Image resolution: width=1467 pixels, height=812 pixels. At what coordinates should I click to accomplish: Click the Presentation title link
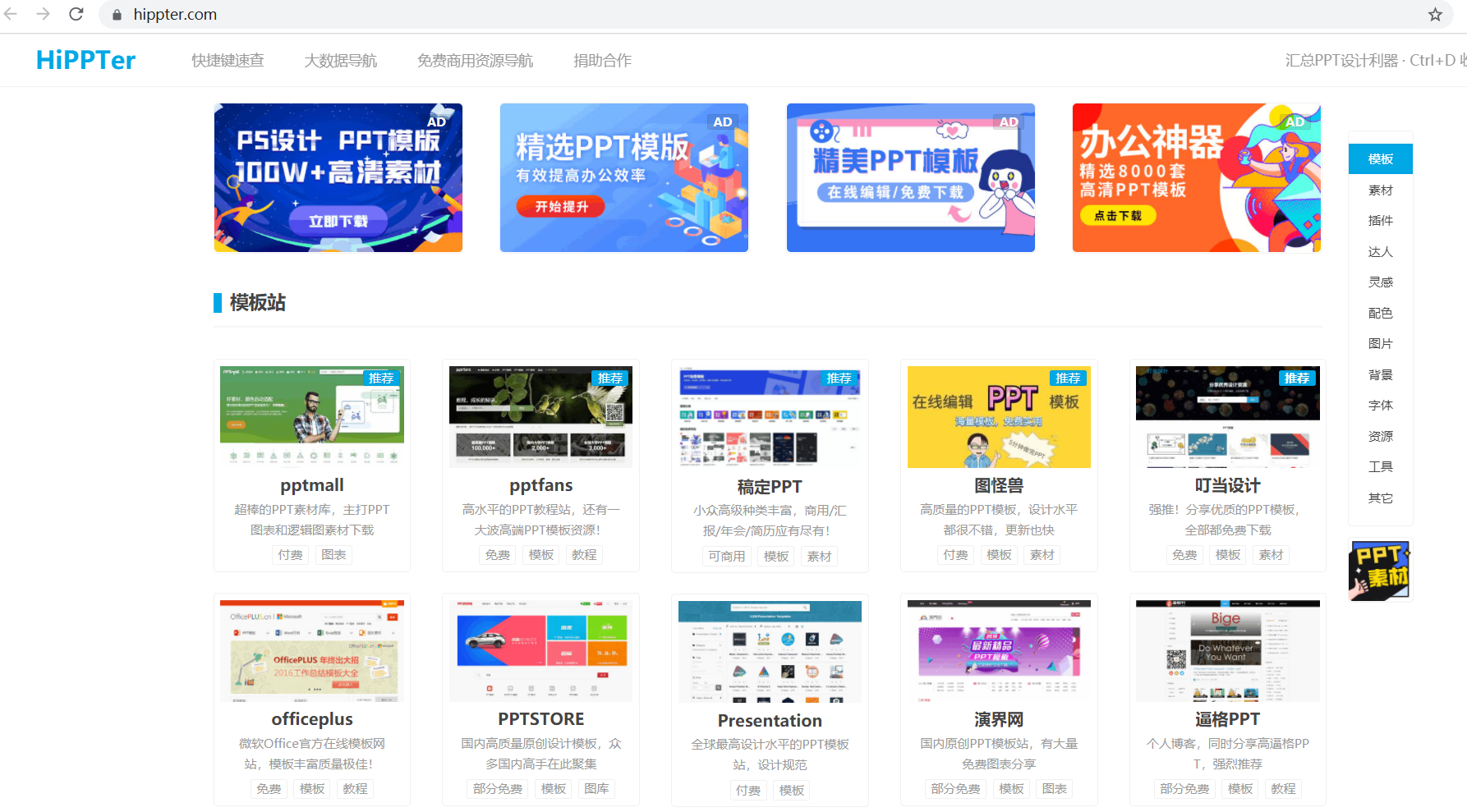pyautogui.click(x=770, y=721)
